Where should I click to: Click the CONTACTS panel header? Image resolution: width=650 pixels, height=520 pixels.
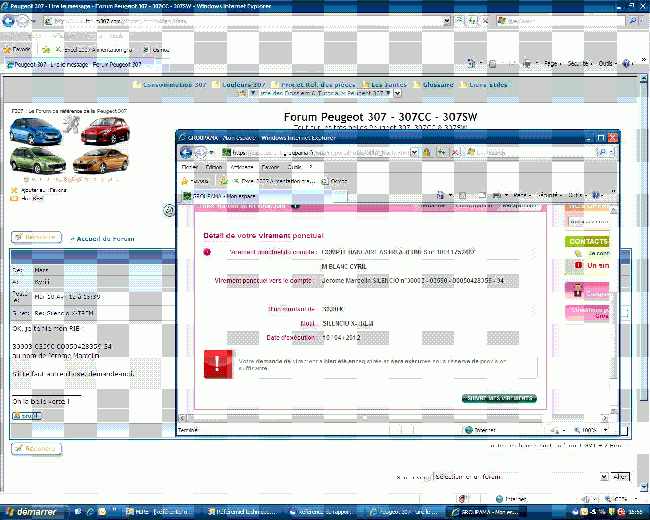(x=587, y=241)
